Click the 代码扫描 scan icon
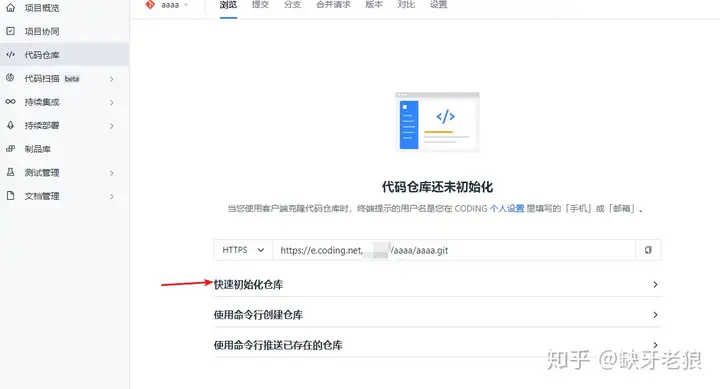This screenshot has height=389, width=720. click(10, 78)
